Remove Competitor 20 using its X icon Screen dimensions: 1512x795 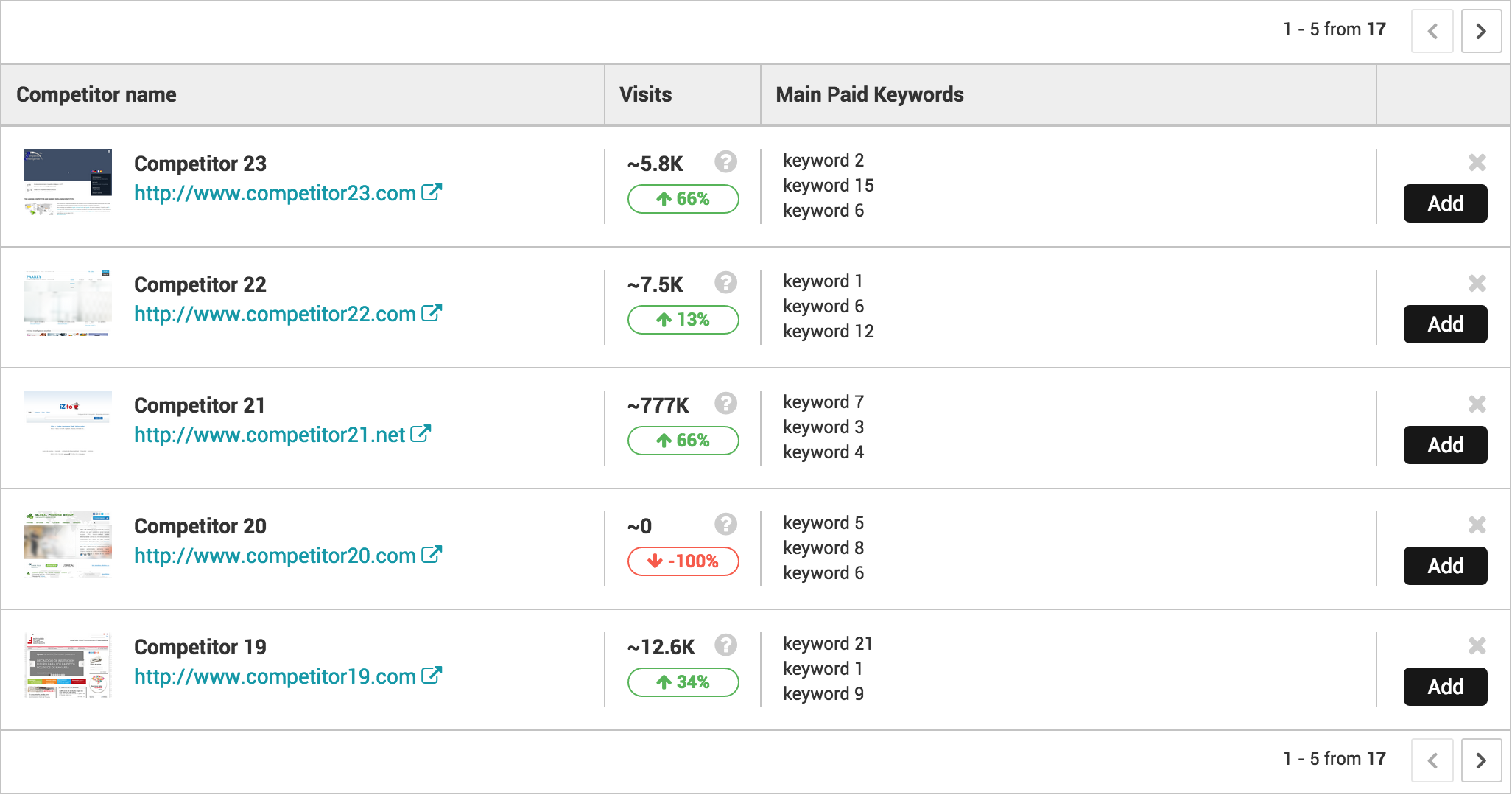click(1477, 525)
